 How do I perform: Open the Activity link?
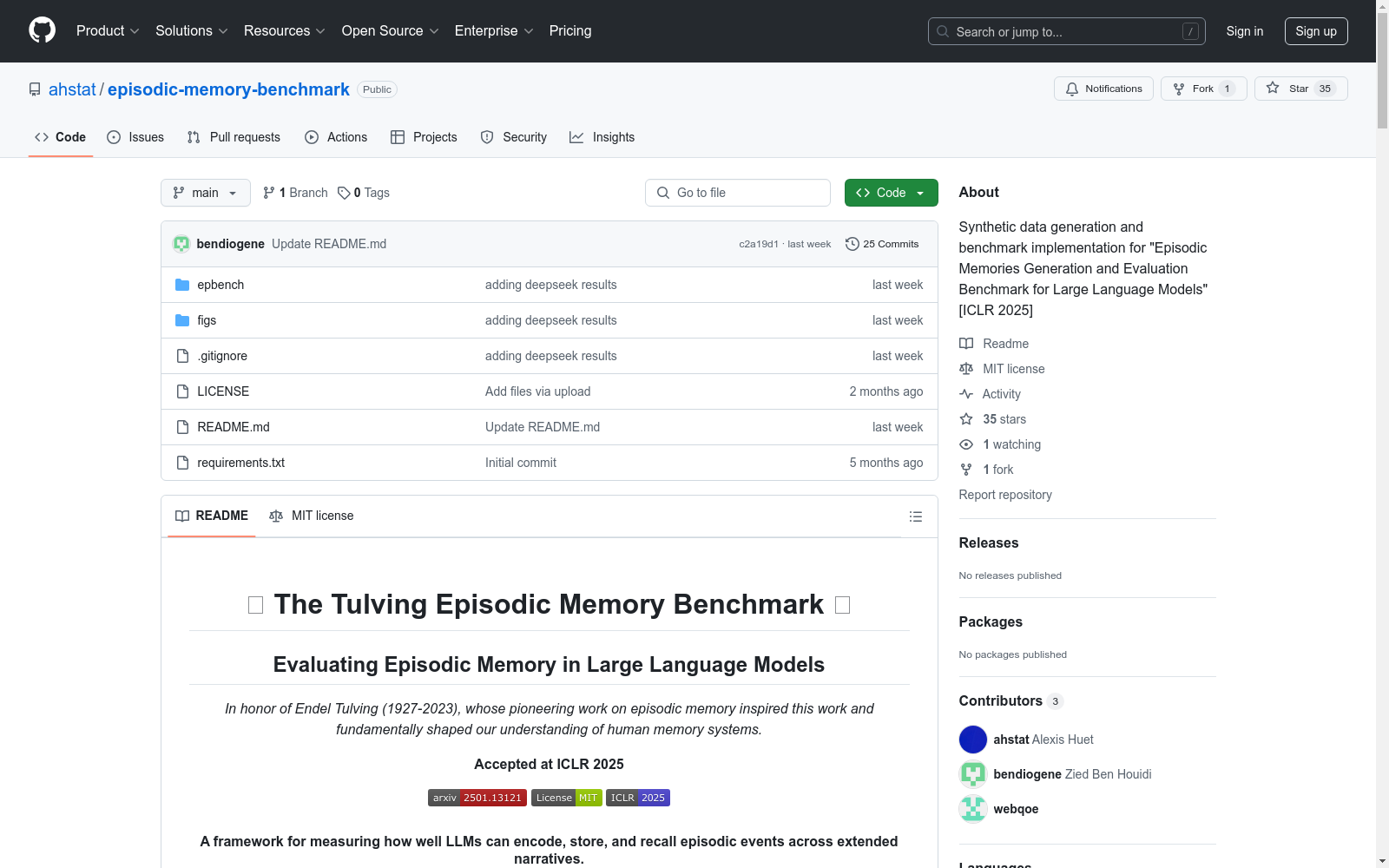point(990,394)
